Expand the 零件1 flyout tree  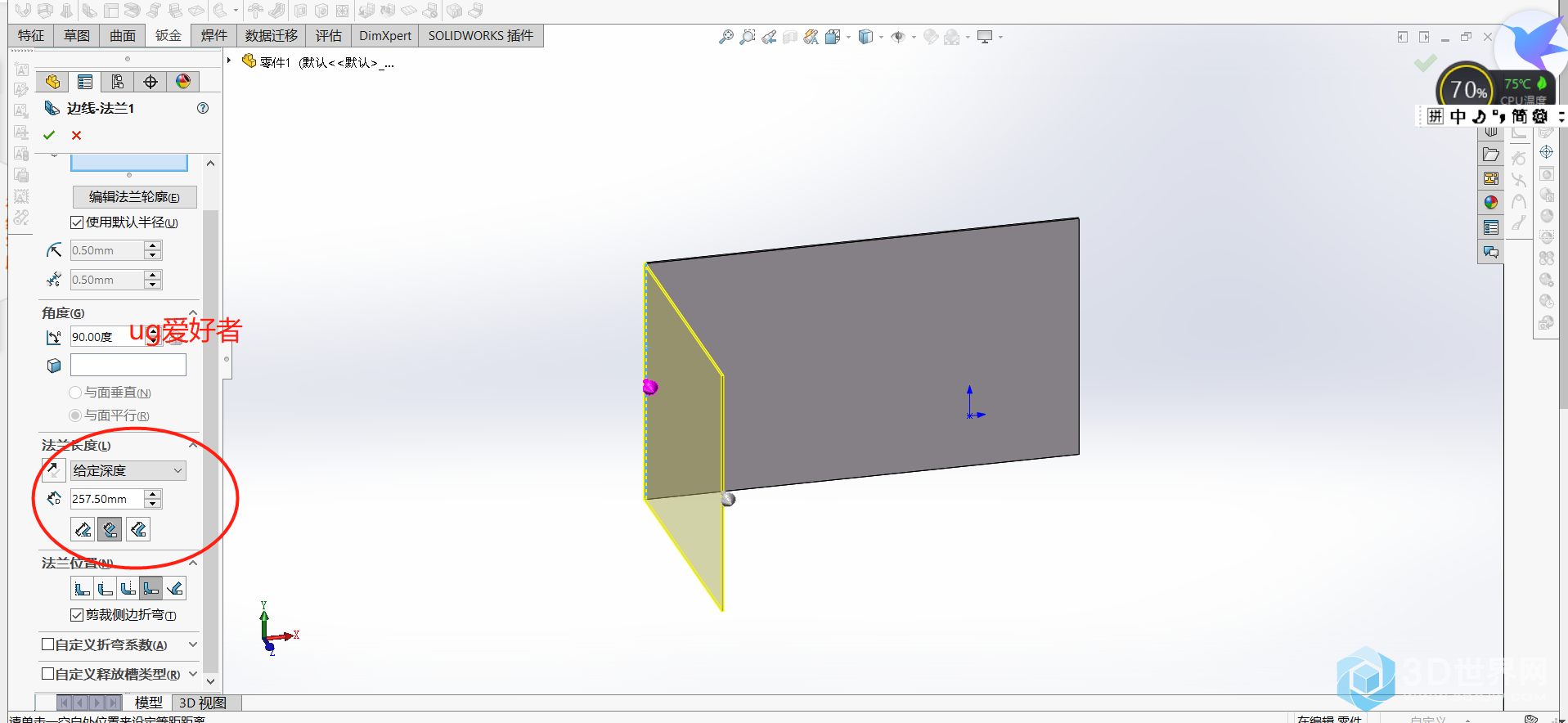tap(229, 61)
